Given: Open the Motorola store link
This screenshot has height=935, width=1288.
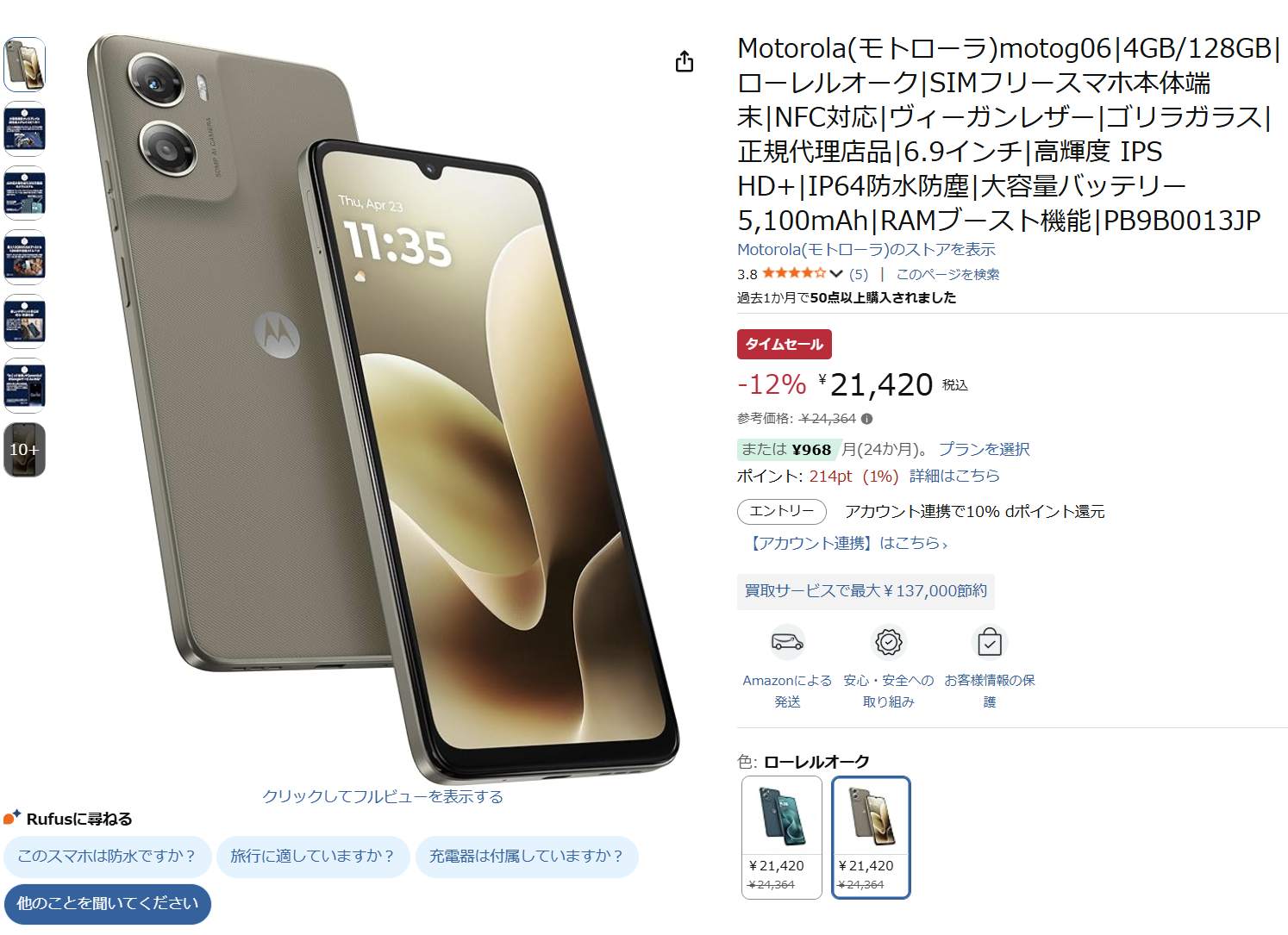Looking at the screenshot, I should click(866, 250).
